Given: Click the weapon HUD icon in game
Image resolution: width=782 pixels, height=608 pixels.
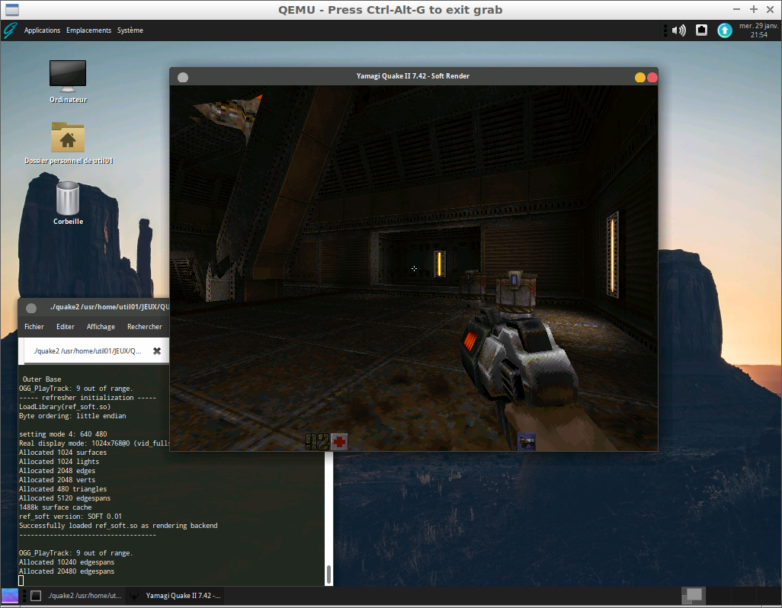Looking at the screenshot, I should [x=526, y=442].
